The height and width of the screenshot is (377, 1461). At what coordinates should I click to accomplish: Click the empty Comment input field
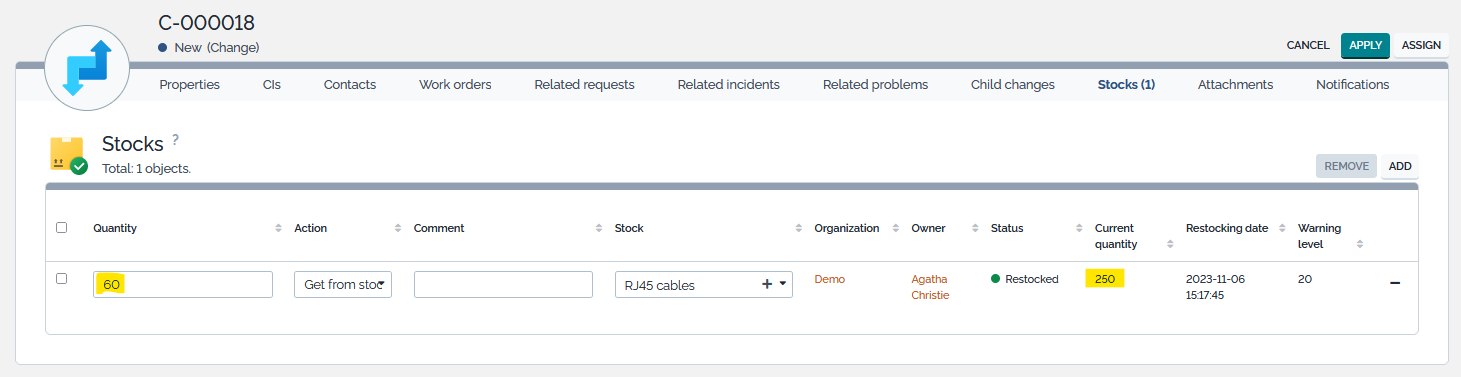point(503,284)
